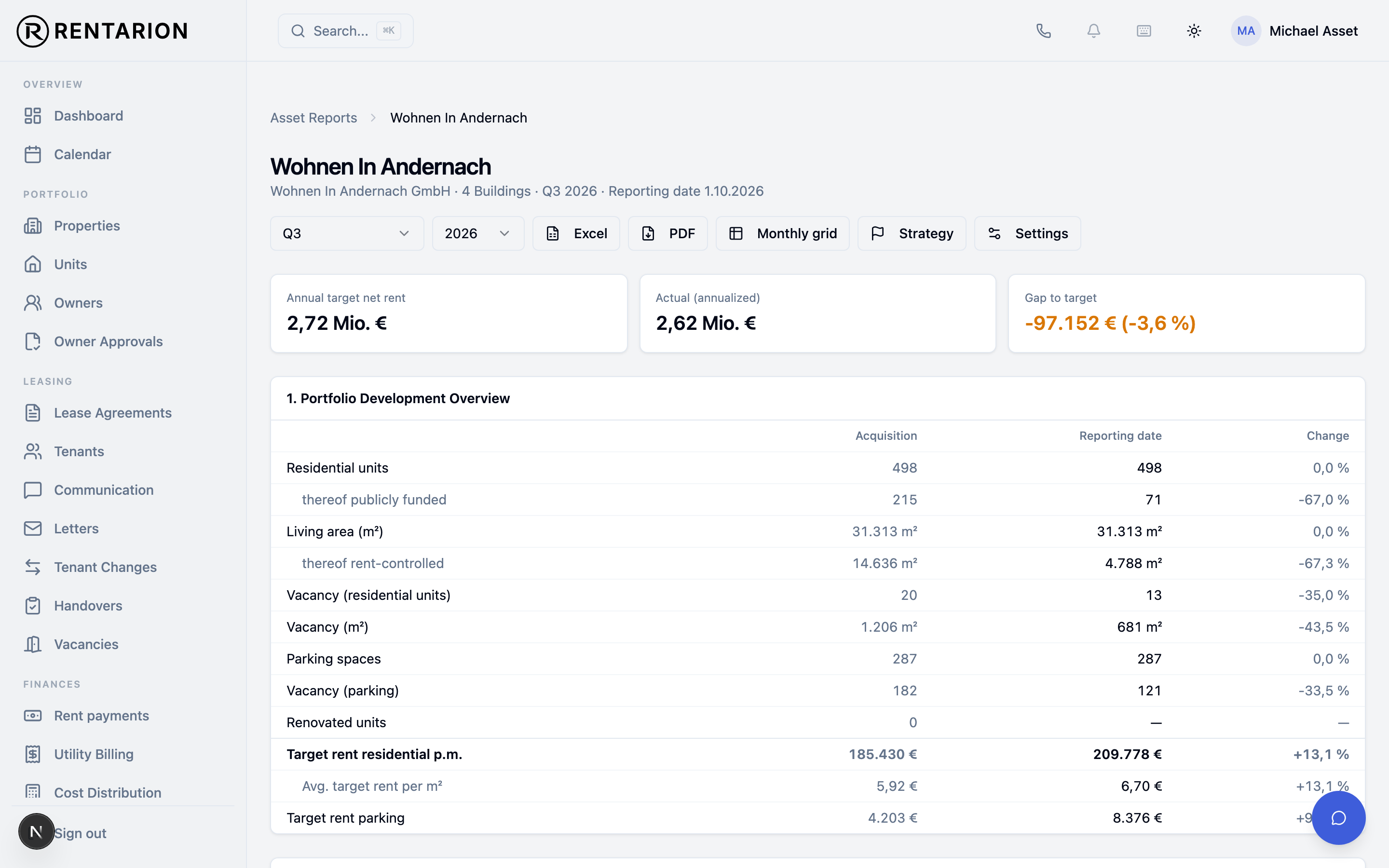The width and height of the screenshot is (1389, 868).
Task: Click the Properties building icon
Action: click(x=33, y=226)
